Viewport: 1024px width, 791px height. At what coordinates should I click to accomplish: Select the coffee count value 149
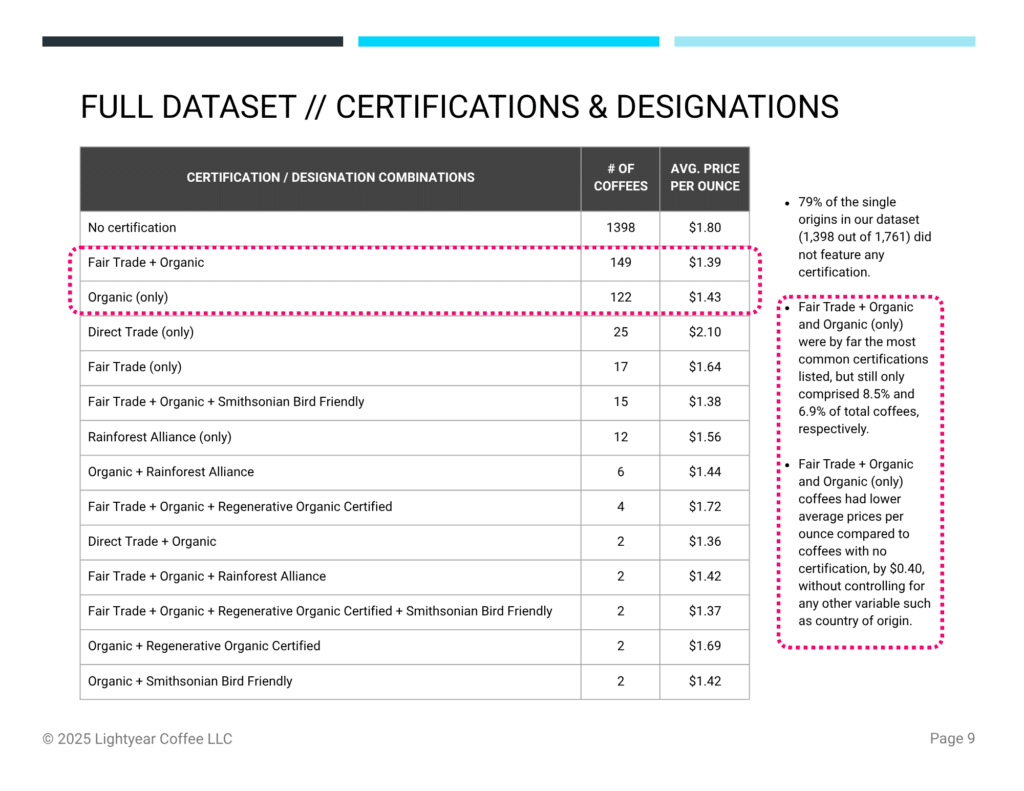[x=620, y=262]
